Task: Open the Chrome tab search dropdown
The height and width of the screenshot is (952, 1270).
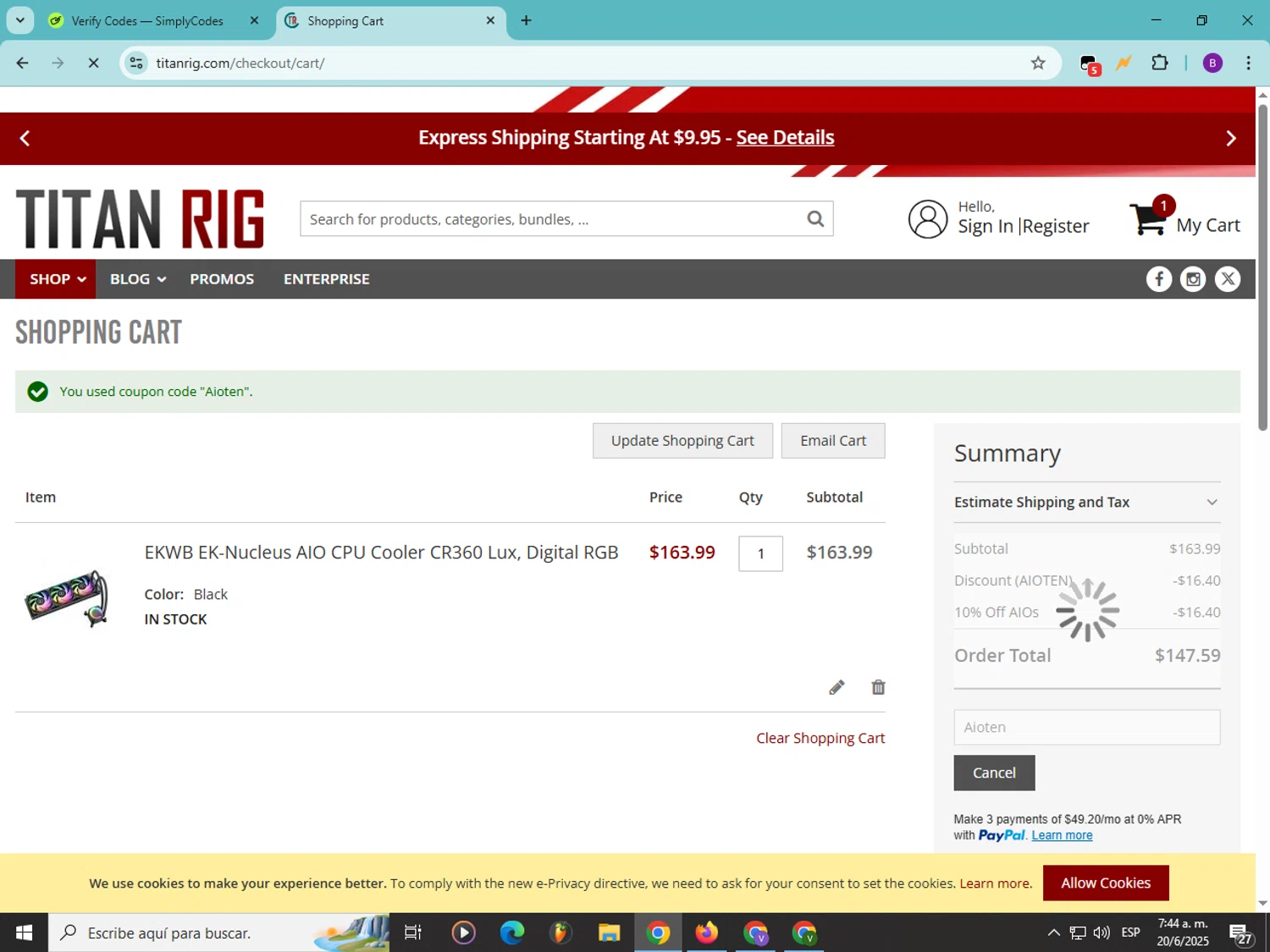Action: coord(20,20)
